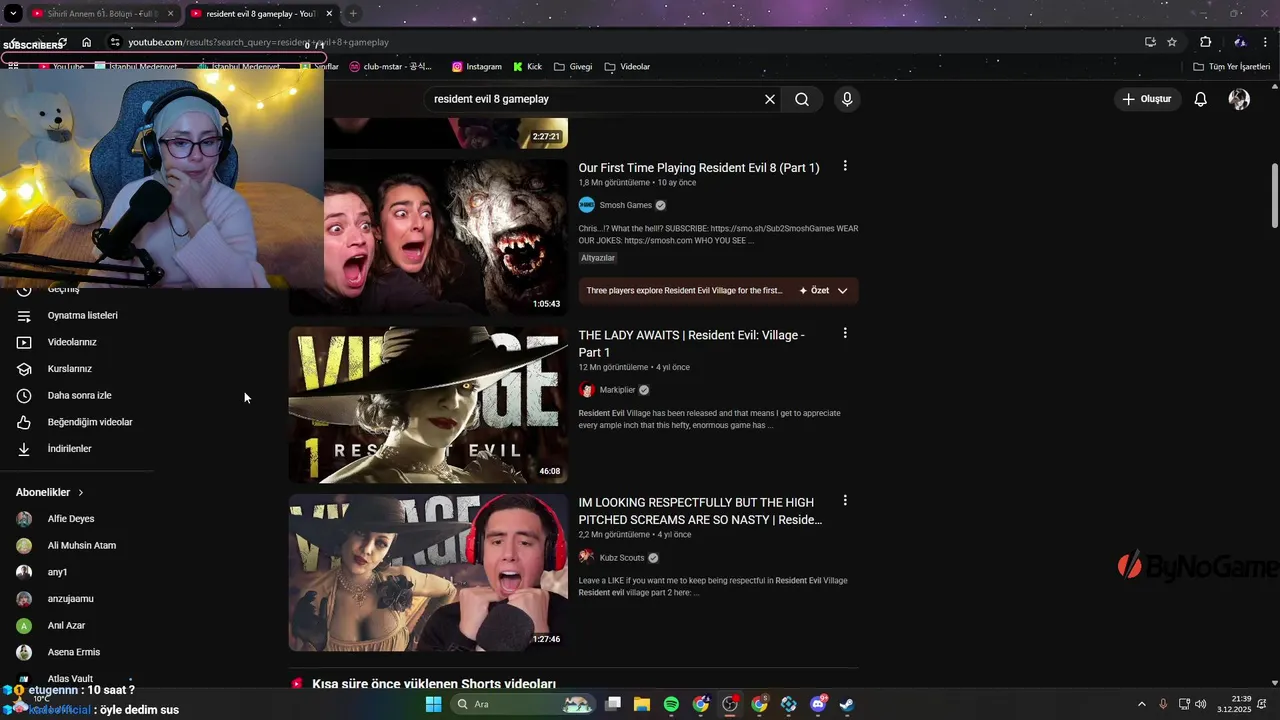Image resolution: width=1280 pixels, height=720 pixels.
Task: Expand the Abonelikler subscriptions section
Action: point(50,492)
